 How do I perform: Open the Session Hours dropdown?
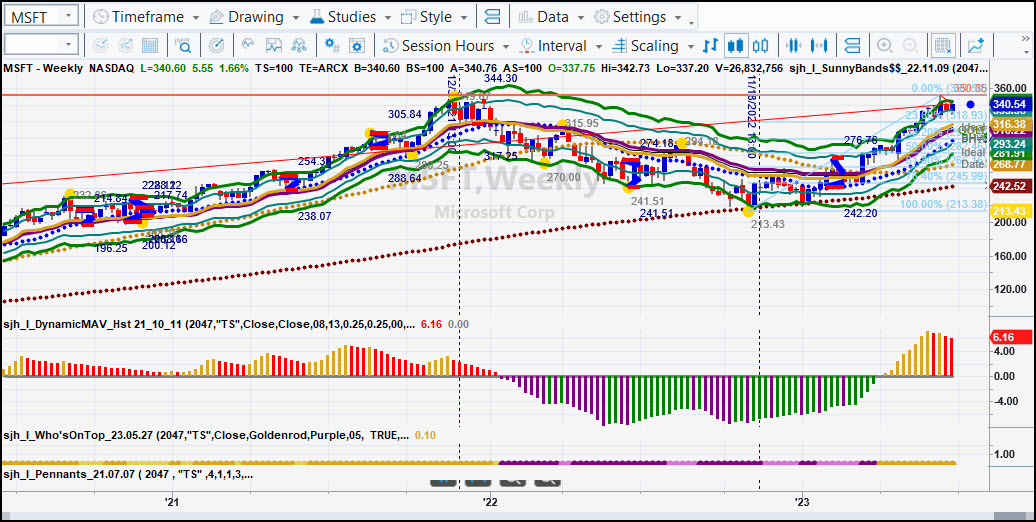[x=447, y=46]
